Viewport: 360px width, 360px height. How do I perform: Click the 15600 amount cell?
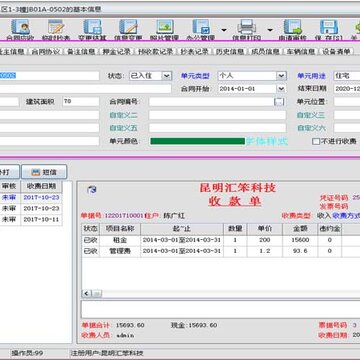coord(300,240)
